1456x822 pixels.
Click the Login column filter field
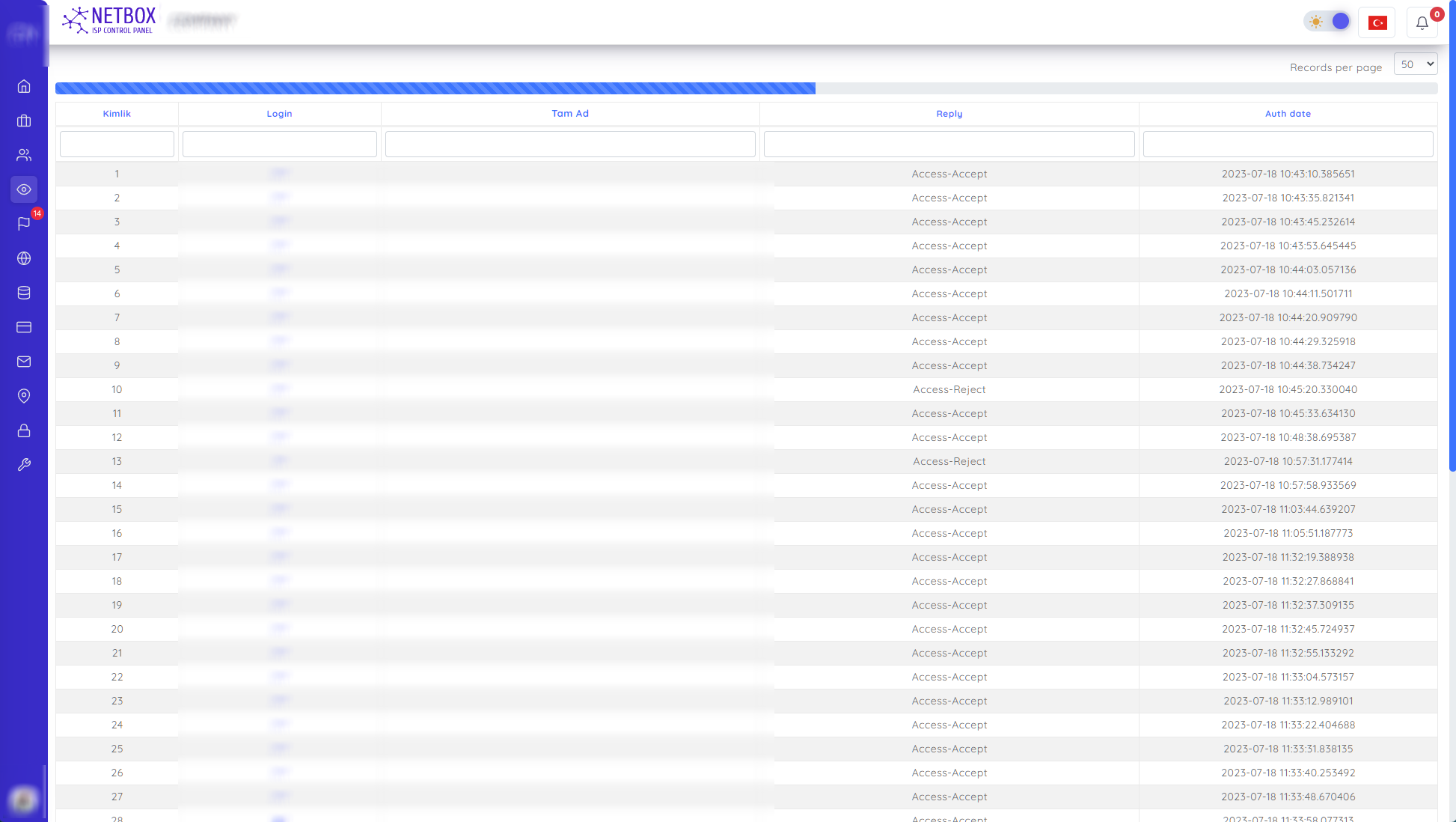coord(279,144)
